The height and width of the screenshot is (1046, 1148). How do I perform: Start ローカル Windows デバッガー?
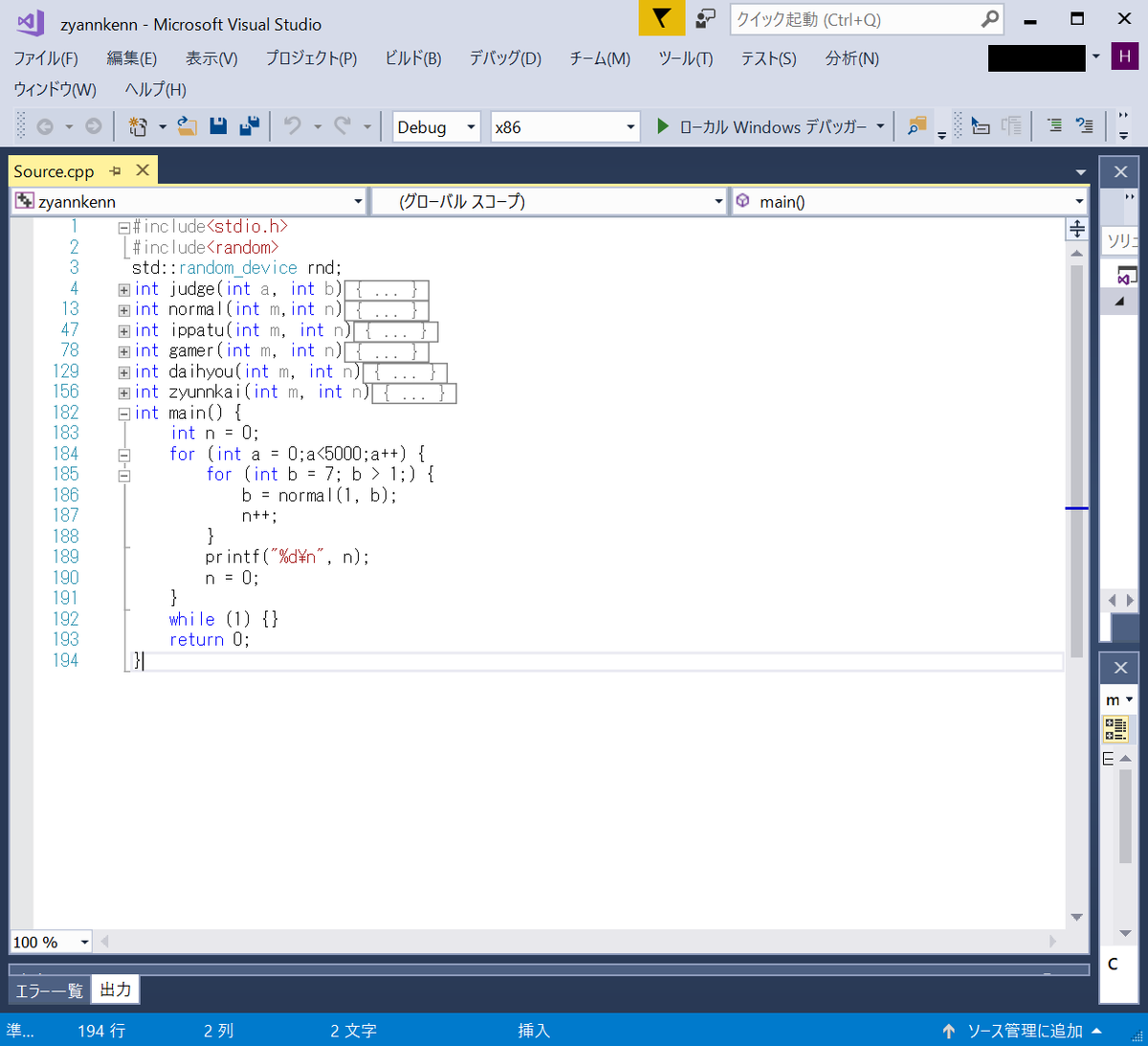pos(762,126)
